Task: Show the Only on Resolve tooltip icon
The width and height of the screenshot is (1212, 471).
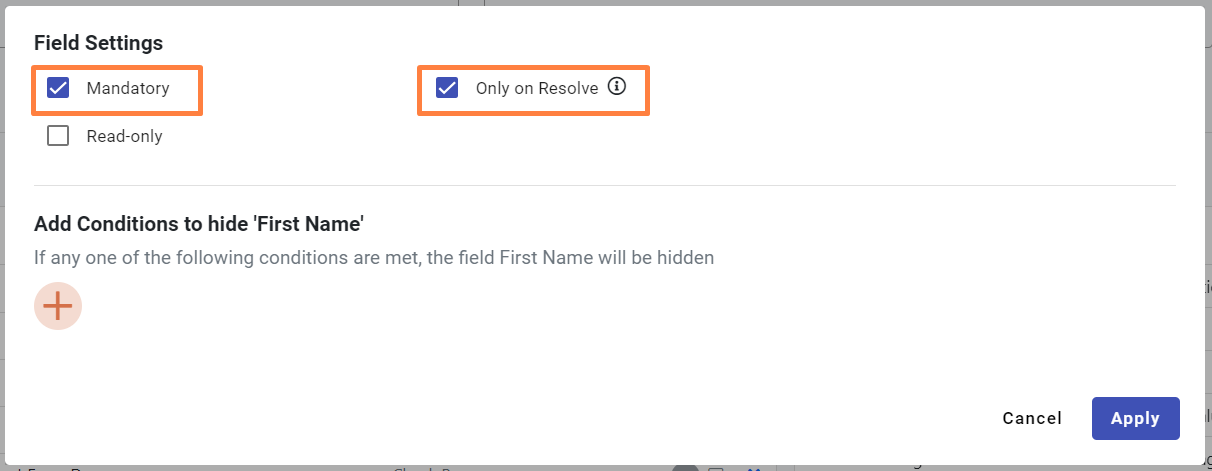Action: point(617,87)
